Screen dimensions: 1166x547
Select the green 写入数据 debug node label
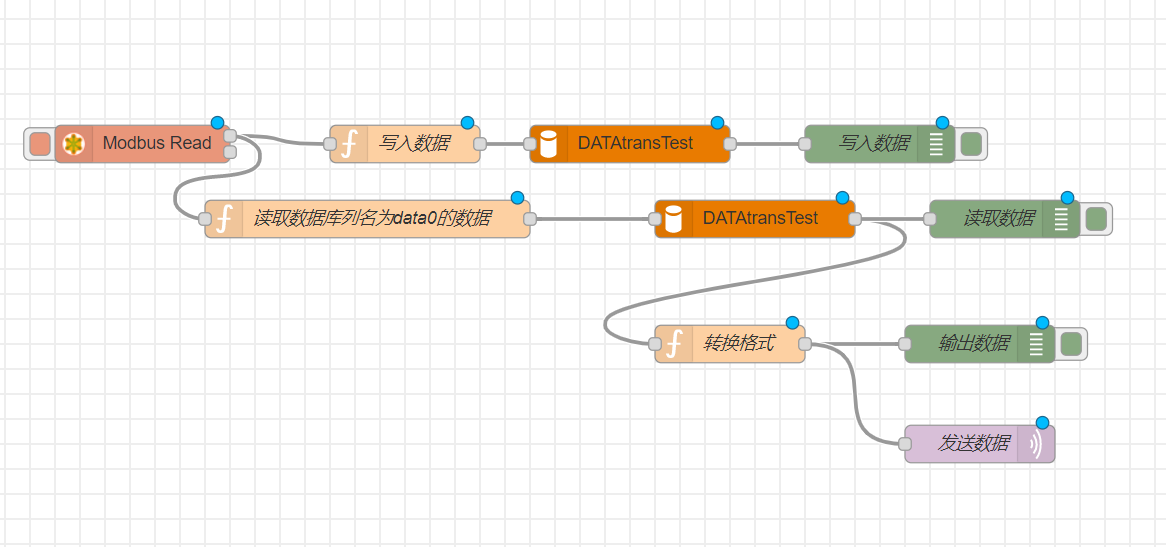tap(874, 143)
